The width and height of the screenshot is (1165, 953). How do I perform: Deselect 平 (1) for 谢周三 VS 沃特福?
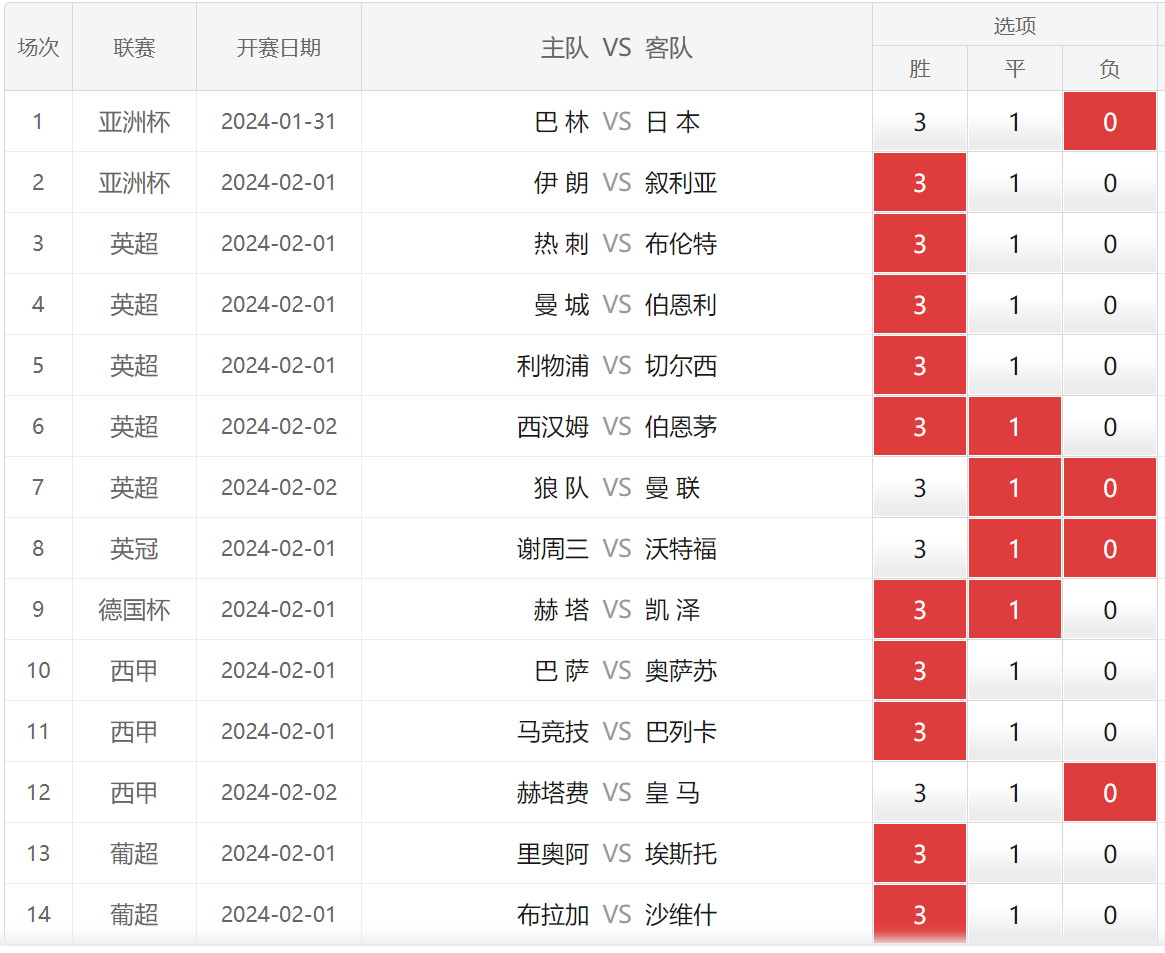pyautogui.click(x=1015, y=548)
